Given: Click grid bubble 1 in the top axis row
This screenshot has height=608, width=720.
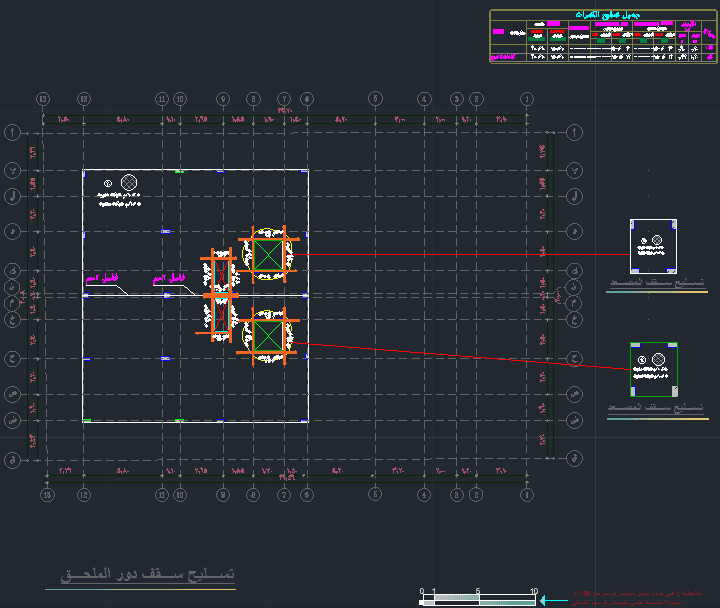Looking at the screenshot, I should tap(527, 99).
